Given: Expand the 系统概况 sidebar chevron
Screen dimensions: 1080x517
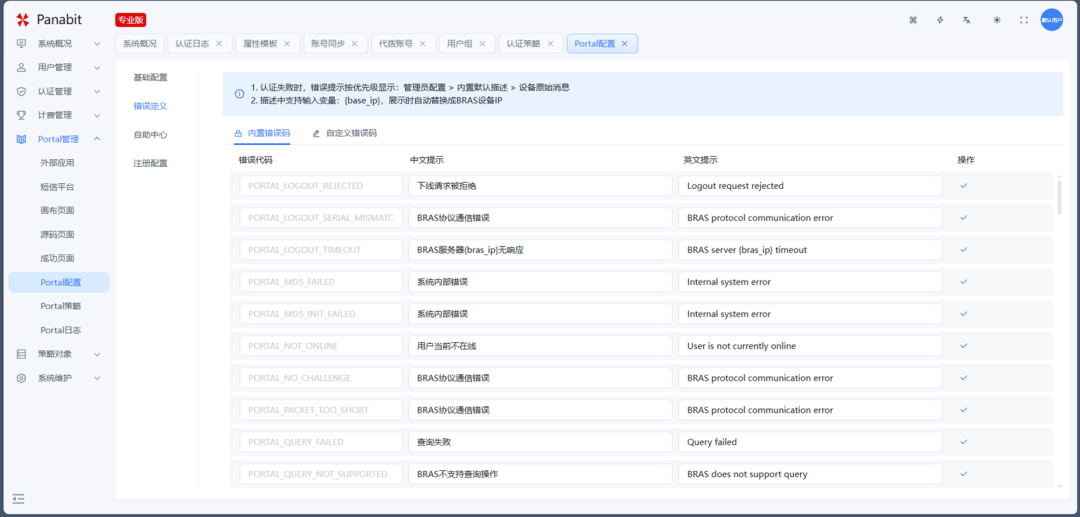Looking at the screenshot, I should (96, 44).
